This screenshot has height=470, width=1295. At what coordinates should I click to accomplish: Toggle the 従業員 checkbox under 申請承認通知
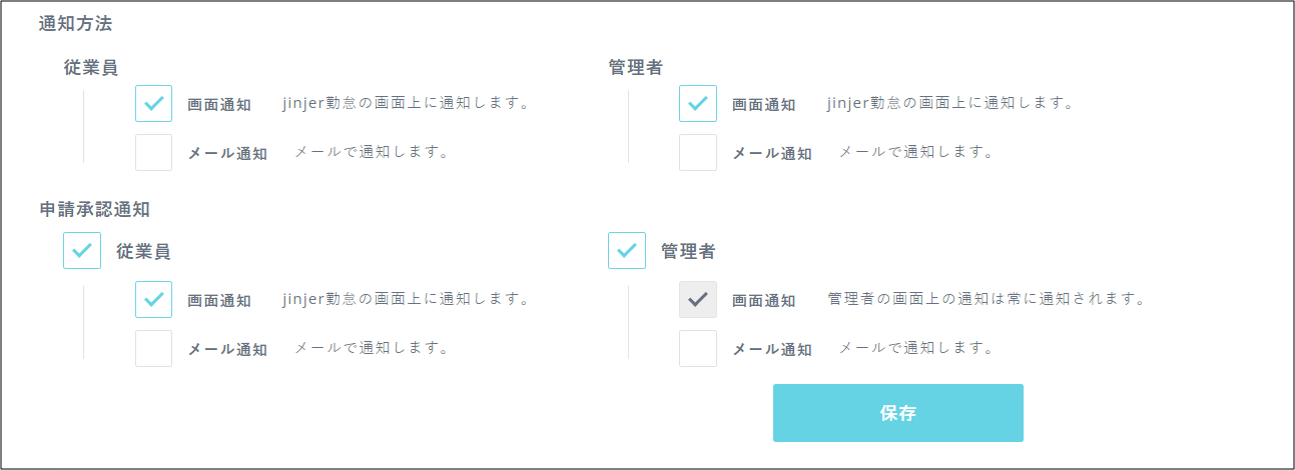tap(82, 250)
